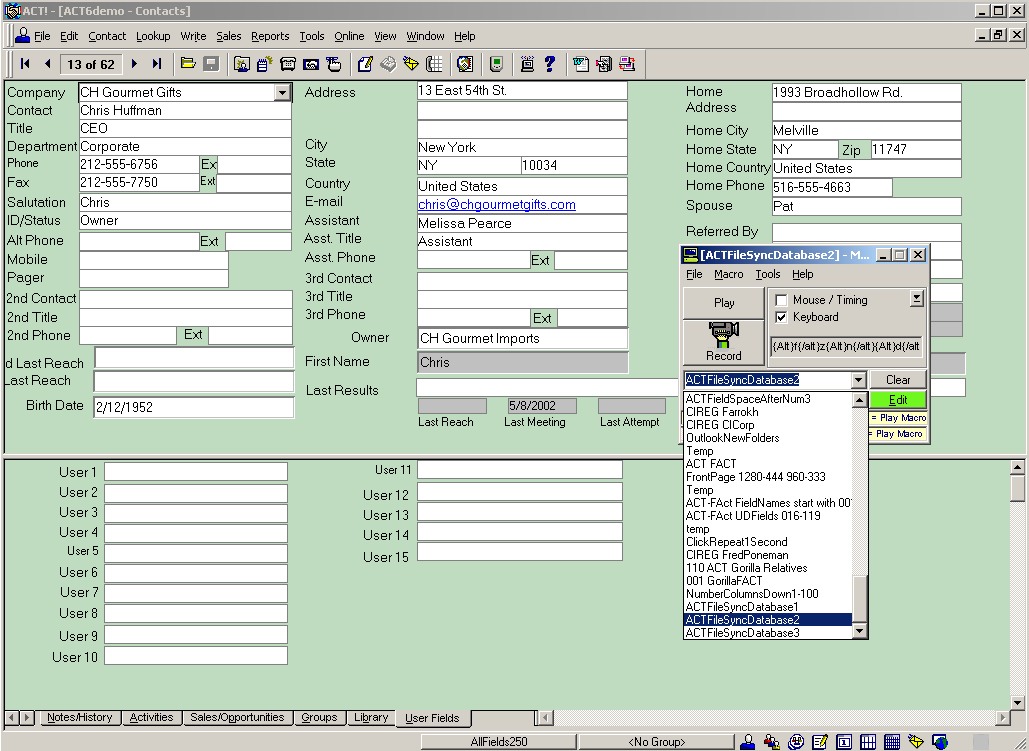Open Monthly Calendar icon in status bar
Image resolution: width=1029 pixels, height=751 pixels.
[x=892, y=742]
